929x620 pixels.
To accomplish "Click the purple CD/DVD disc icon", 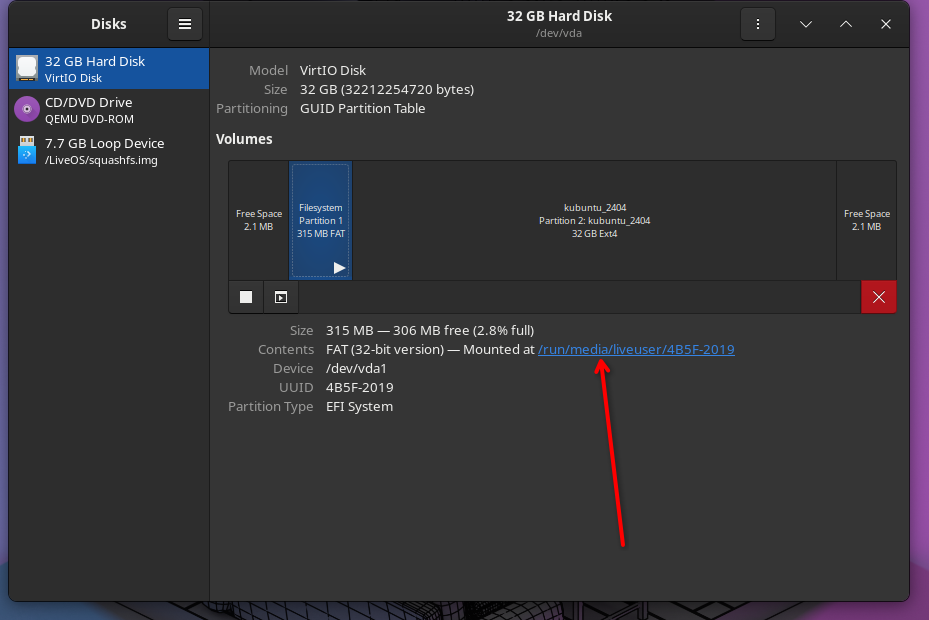I will coord(27,109).
